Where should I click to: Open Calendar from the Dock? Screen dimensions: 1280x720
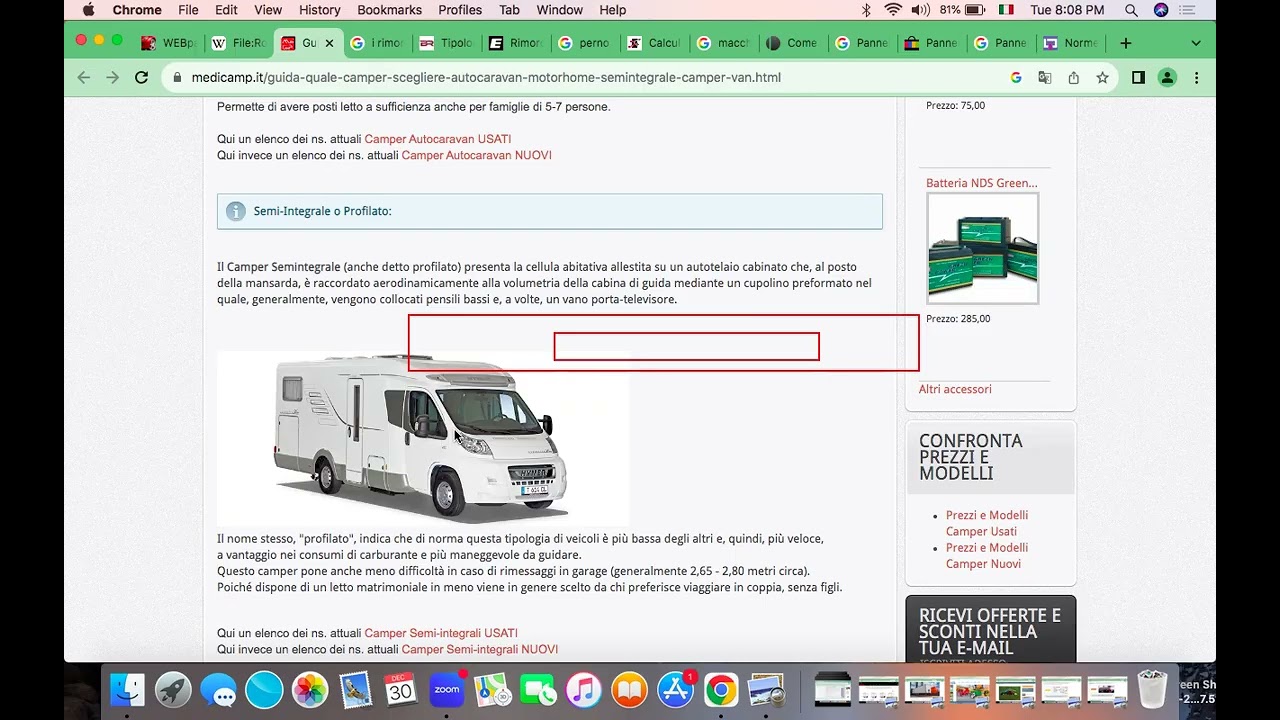401,690
